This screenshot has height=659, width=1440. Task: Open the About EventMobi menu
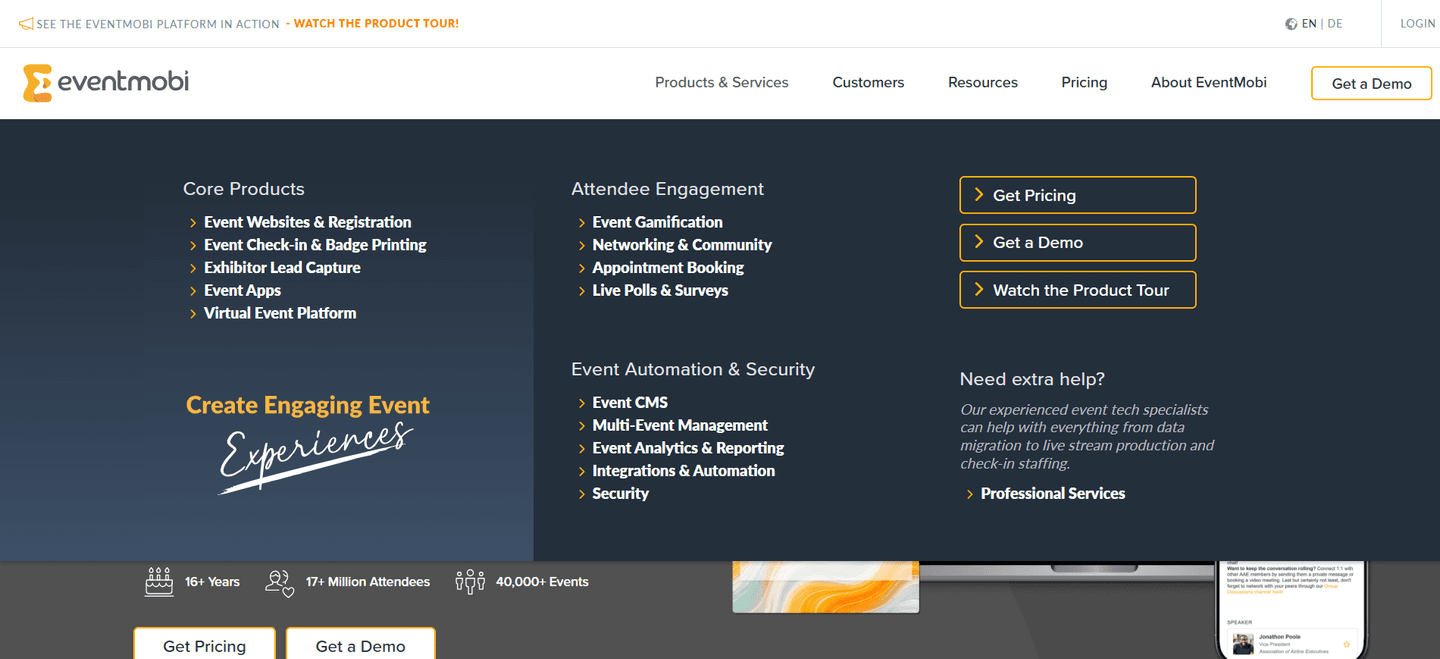(1209, 83)
